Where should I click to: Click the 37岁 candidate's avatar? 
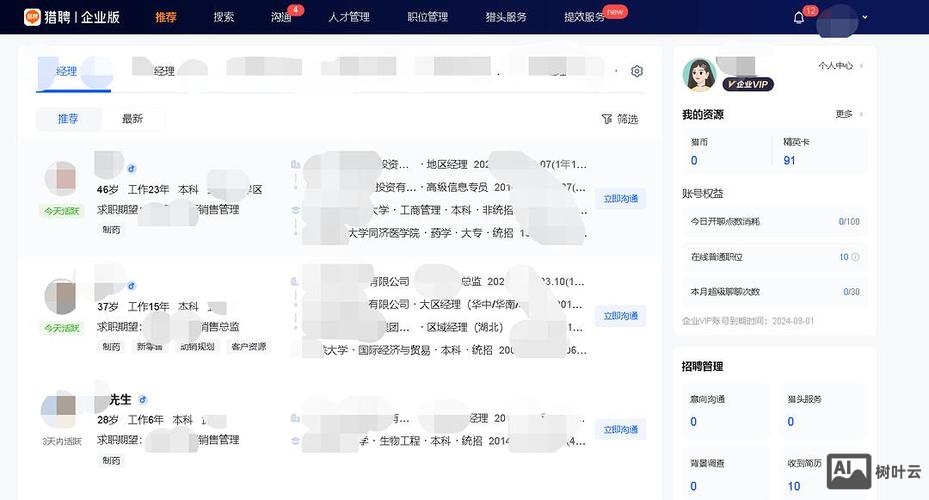pos(61,296)
